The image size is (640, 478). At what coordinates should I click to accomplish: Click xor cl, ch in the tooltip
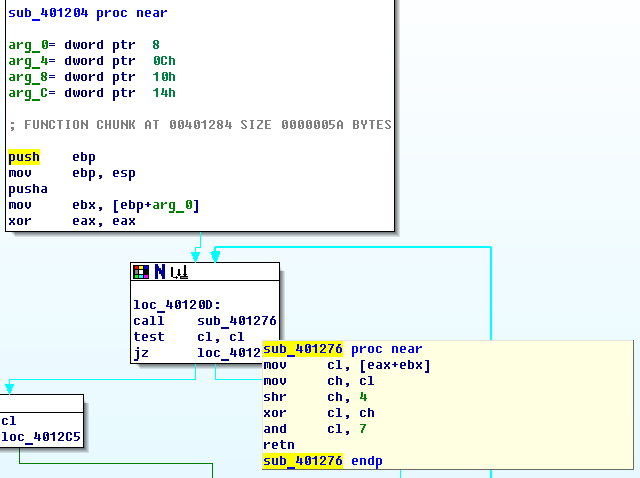point(319,413)
